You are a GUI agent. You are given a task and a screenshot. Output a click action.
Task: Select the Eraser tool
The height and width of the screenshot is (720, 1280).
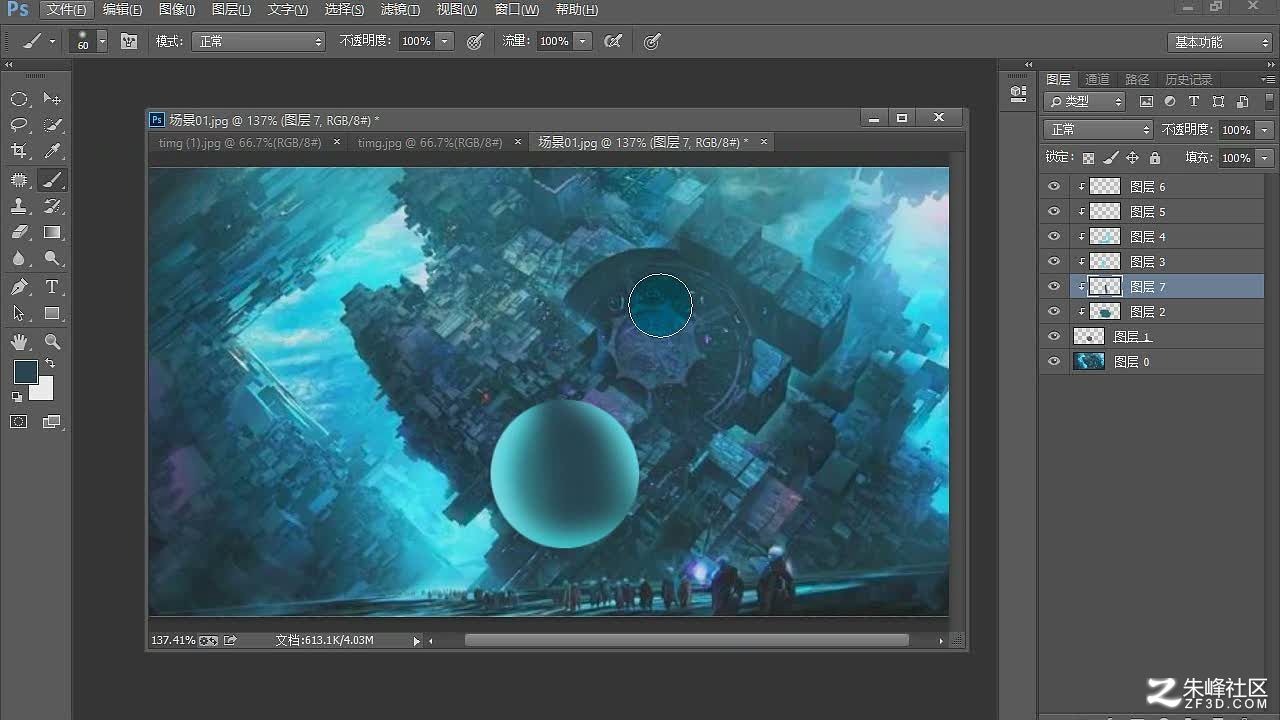[19, 232]
